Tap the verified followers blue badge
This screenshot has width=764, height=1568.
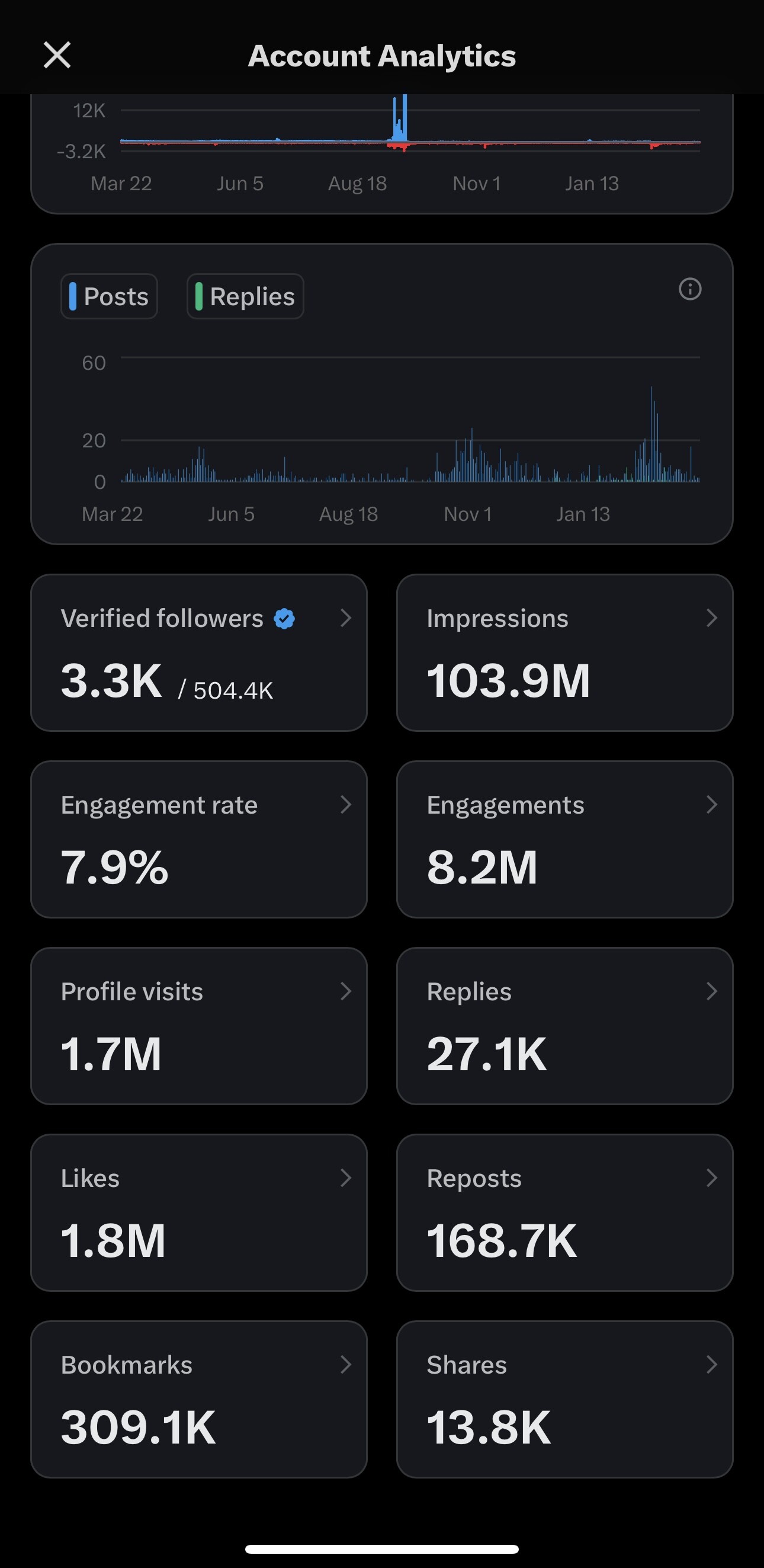(x=284, y=619)
